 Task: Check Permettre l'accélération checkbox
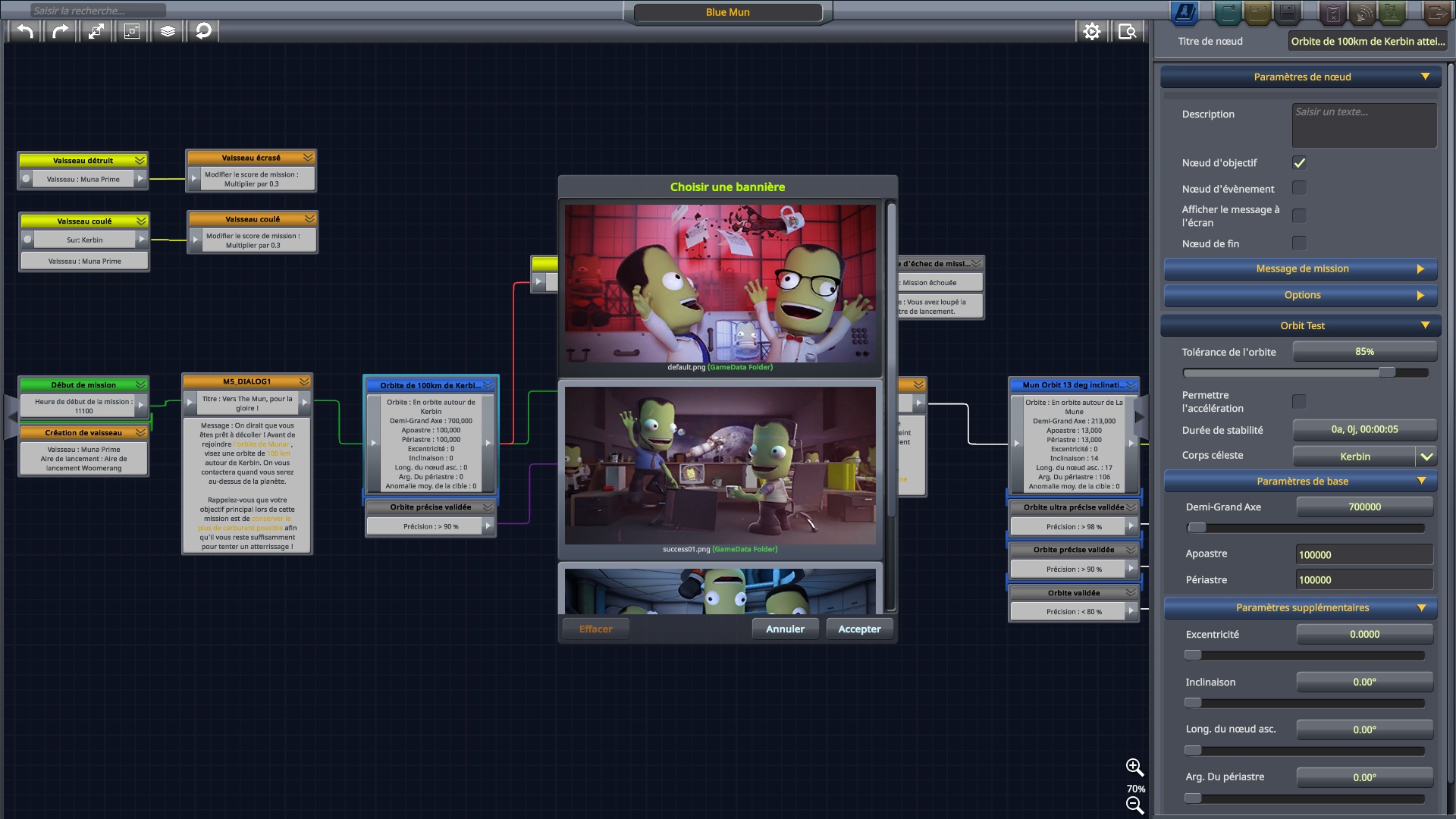[x=1299, y=401]
